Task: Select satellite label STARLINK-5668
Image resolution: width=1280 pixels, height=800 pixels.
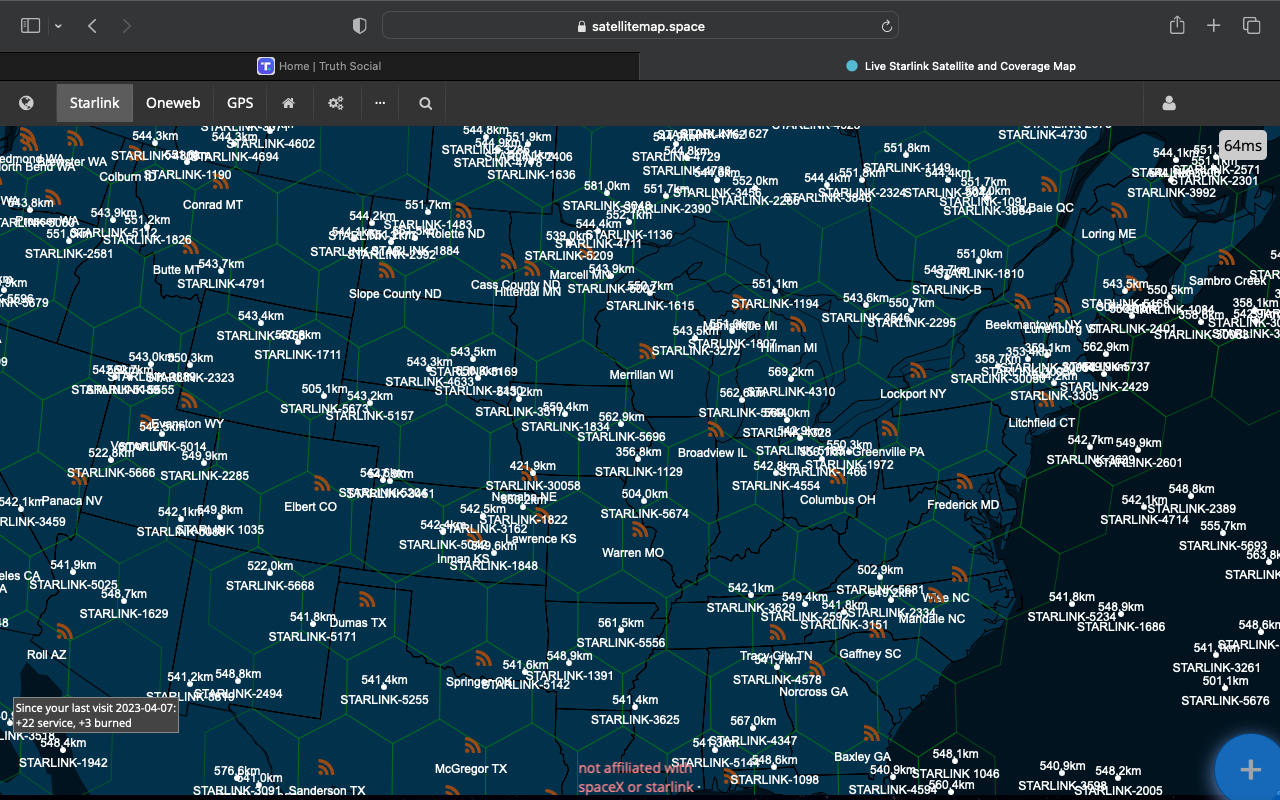Action: pyautogui.click(x=270, y=586)
